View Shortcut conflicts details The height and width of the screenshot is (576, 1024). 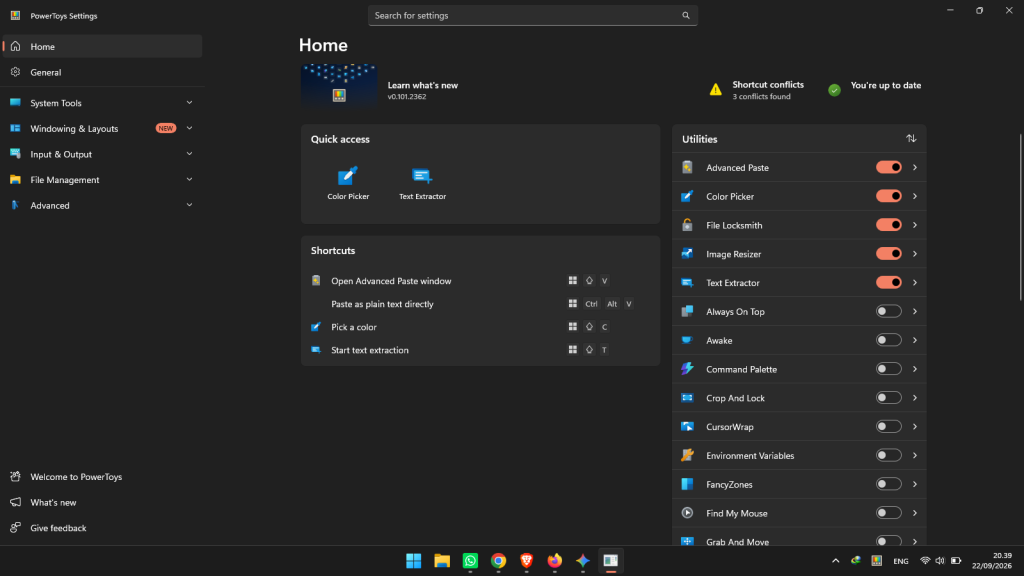point(757,90)
